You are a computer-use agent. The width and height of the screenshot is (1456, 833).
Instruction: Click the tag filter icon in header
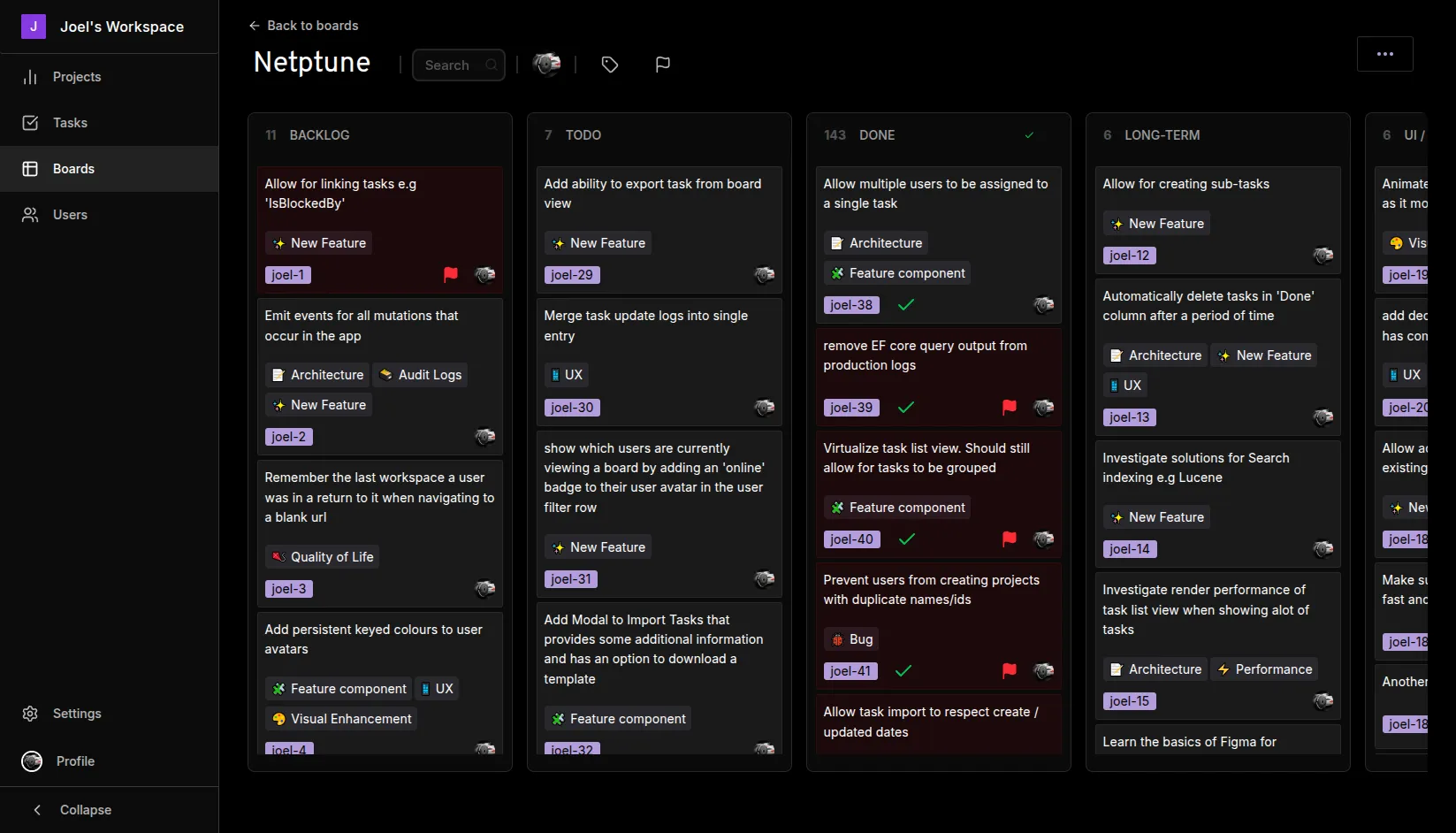(609, 65)
